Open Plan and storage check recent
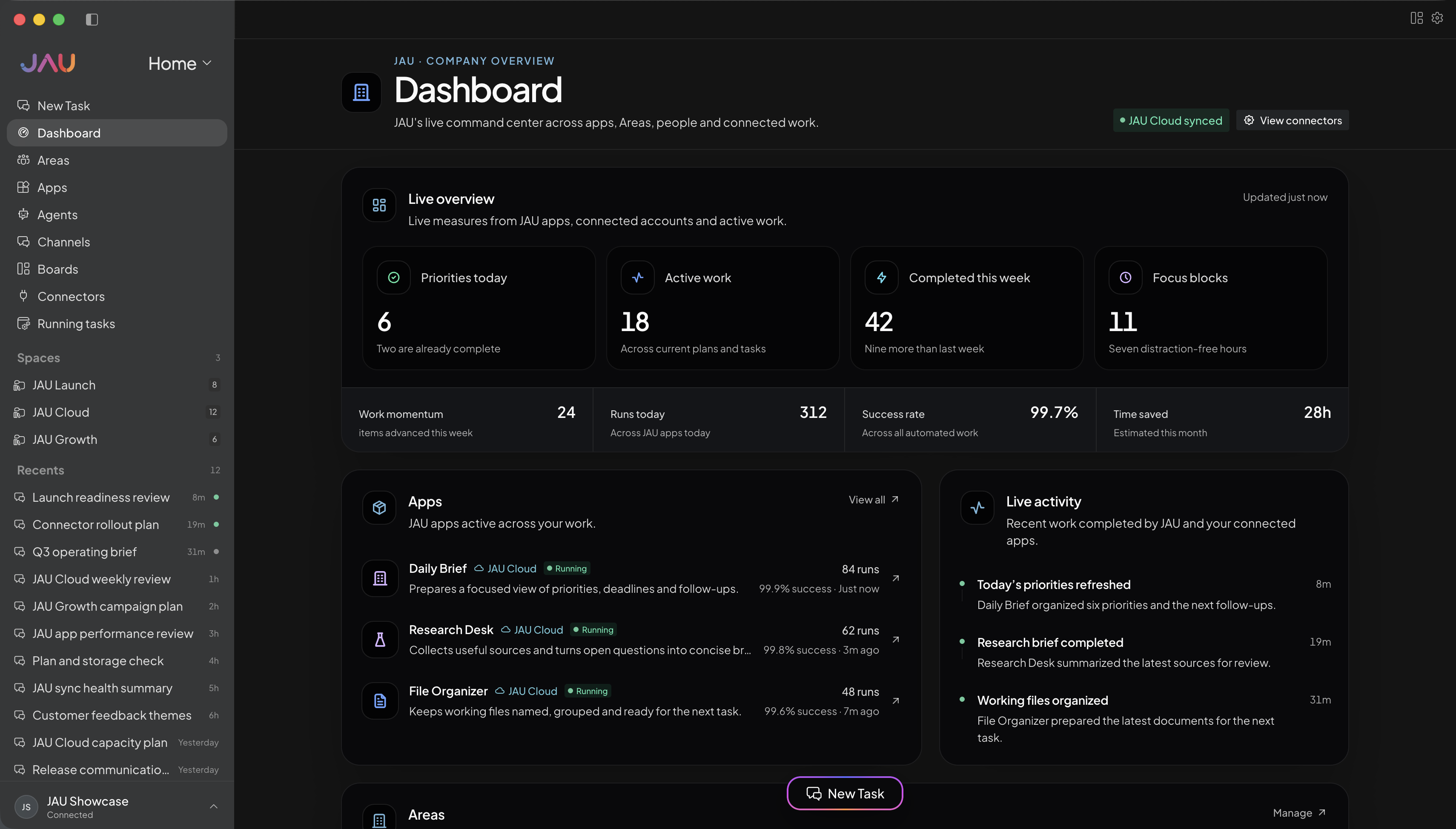The height and width of the screenshot is (829, 1456). (x=117, y=660)
